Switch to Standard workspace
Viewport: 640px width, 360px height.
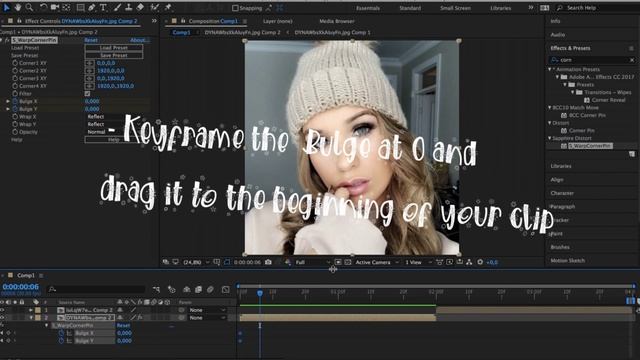[410, 8]
